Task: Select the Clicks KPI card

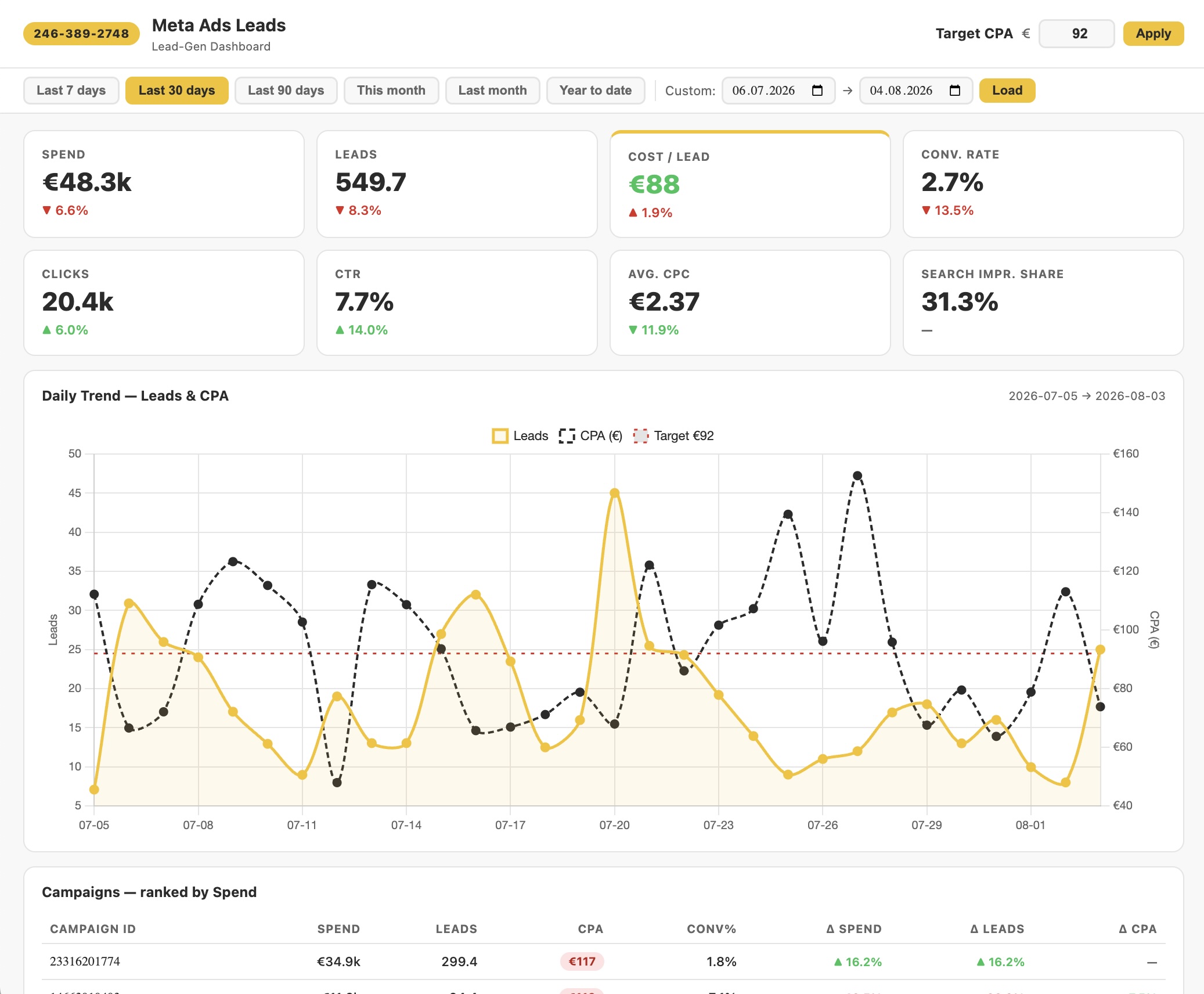Action: [x=164, y=303]
